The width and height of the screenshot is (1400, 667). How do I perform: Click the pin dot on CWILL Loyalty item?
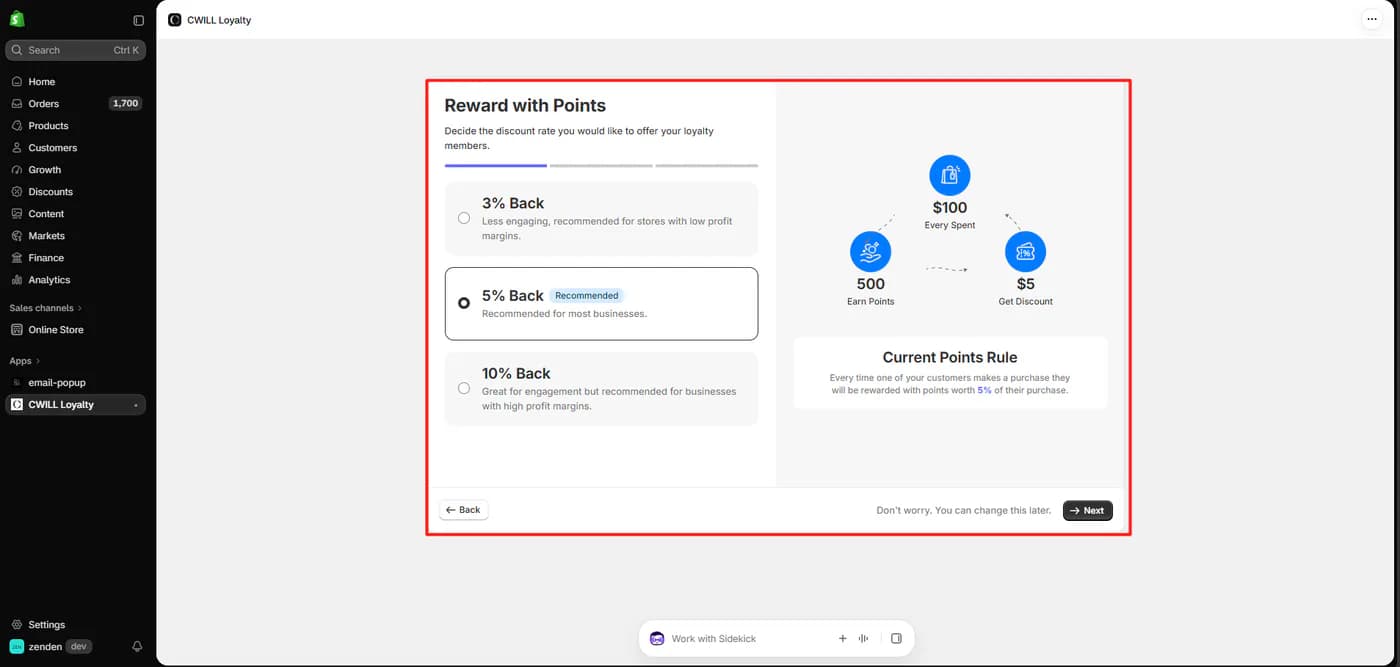click(135, 405)
